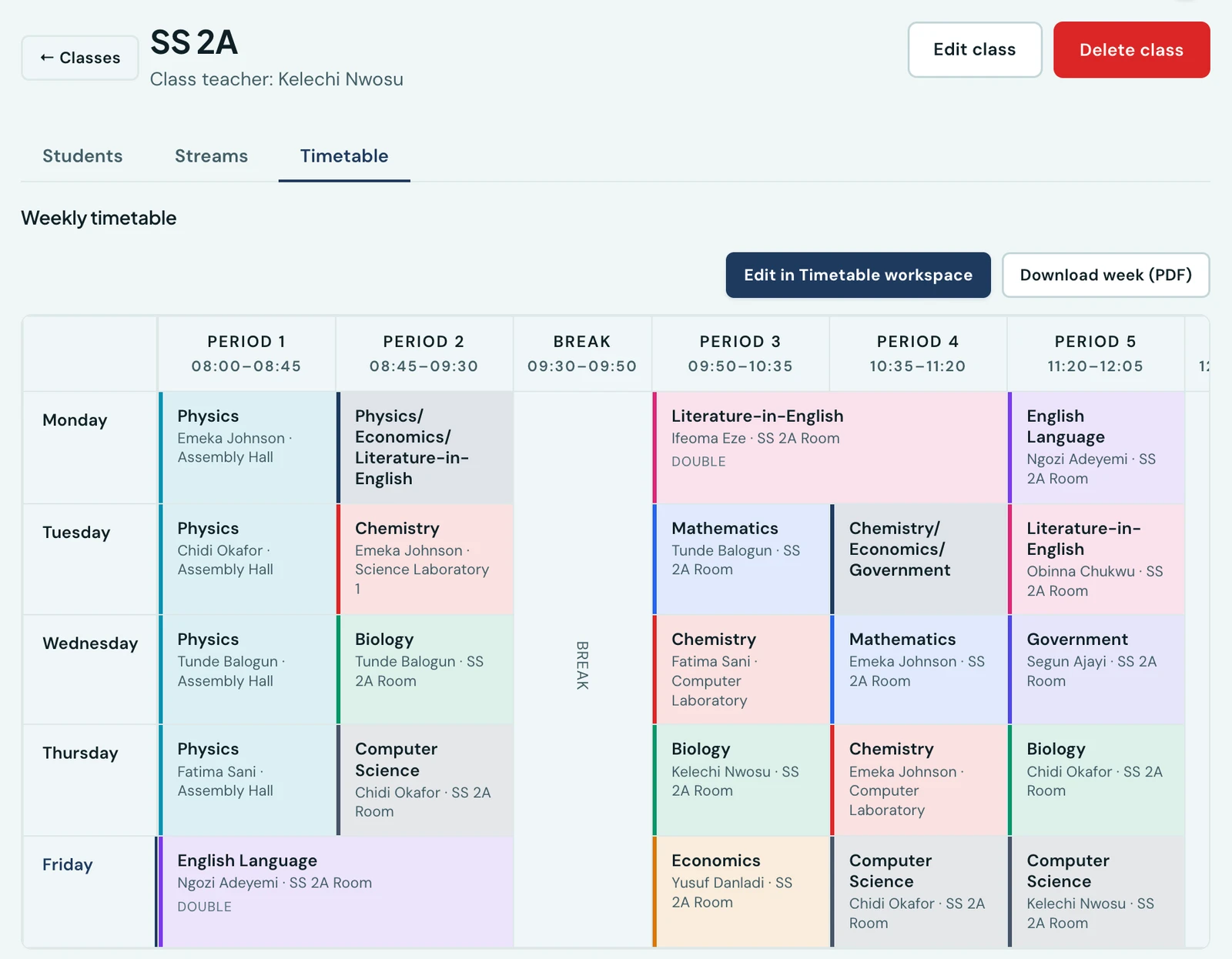This screenshot has height=959, width=1232.
Task: Switch to the Streams tab
Action: [211, 156]
